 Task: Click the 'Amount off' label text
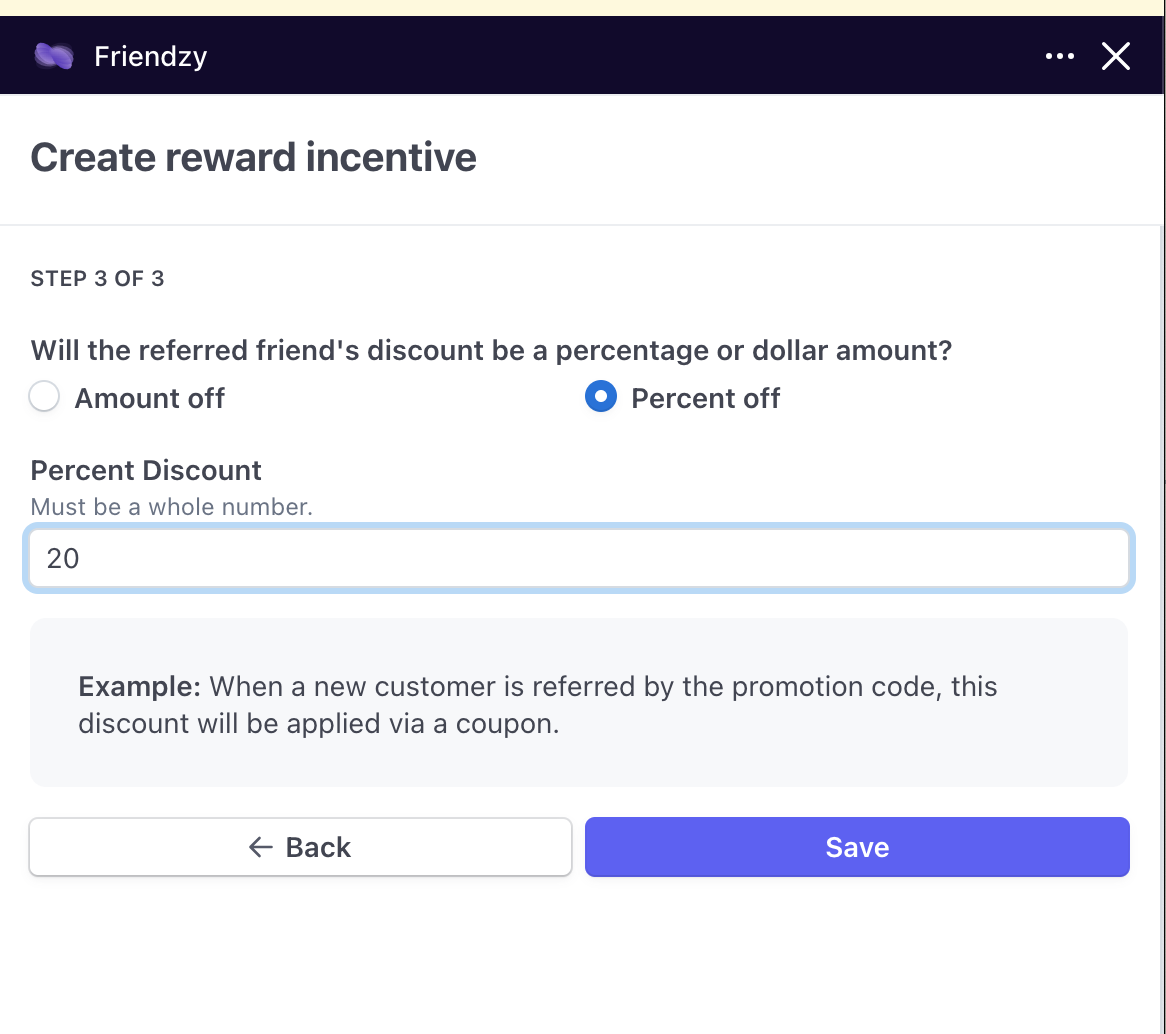[150, 398]
